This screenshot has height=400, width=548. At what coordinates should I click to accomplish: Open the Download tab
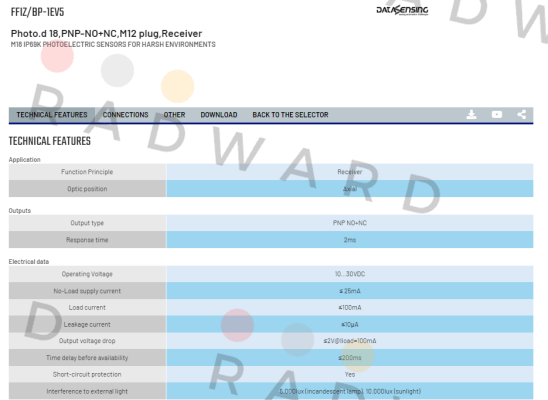(219, 115)
